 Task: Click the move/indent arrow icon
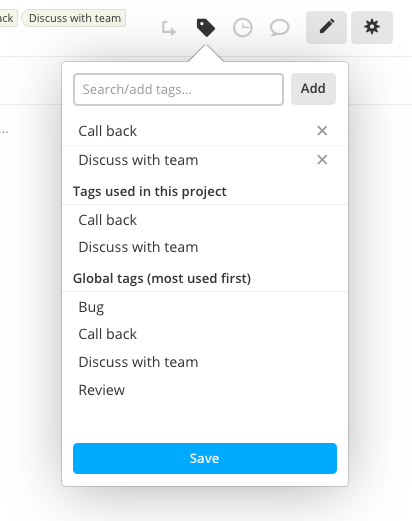169,28
